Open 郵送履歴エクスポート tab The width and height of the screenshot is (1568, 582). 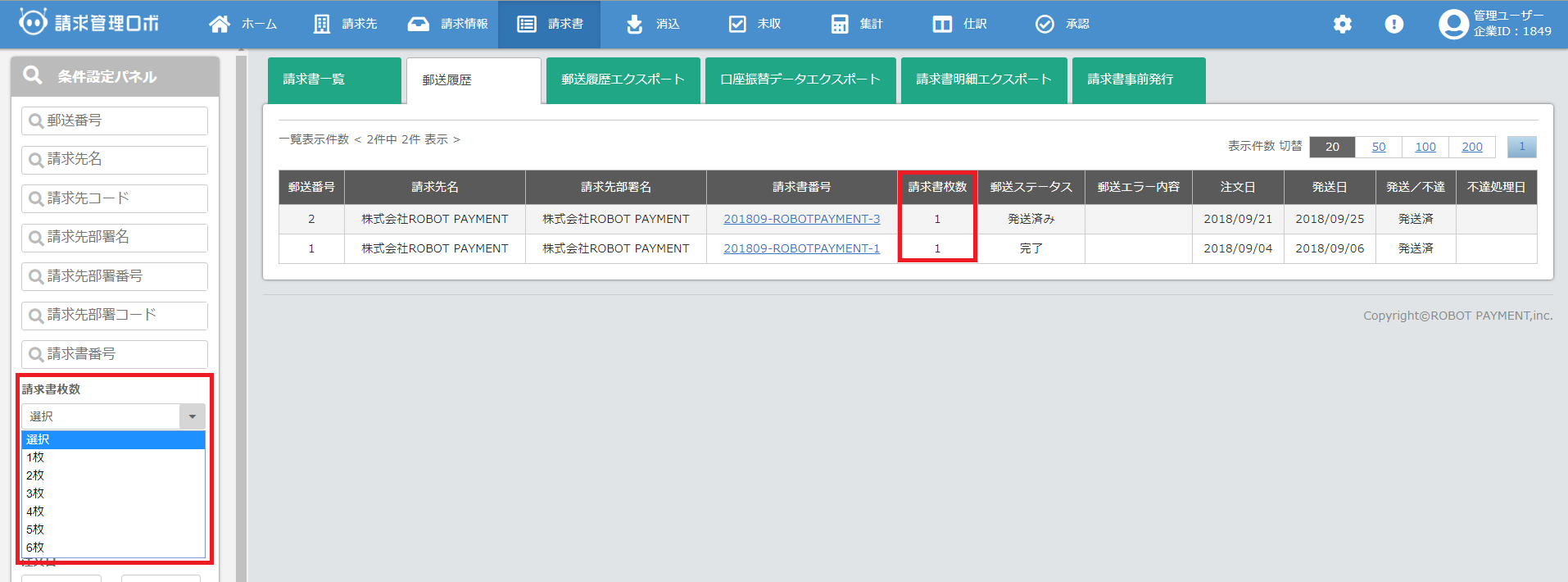(x=623, y=80)
